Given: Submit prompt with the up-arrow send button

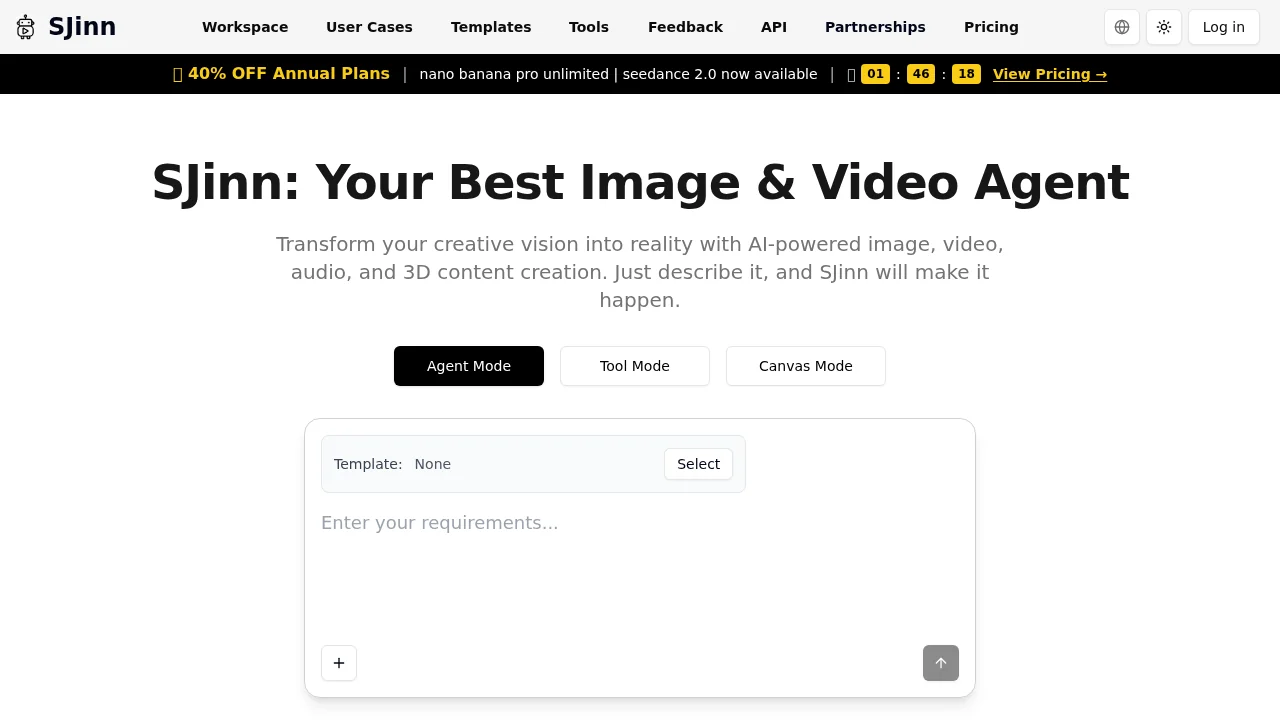Looking at the screenshot, I should (941, 663).
